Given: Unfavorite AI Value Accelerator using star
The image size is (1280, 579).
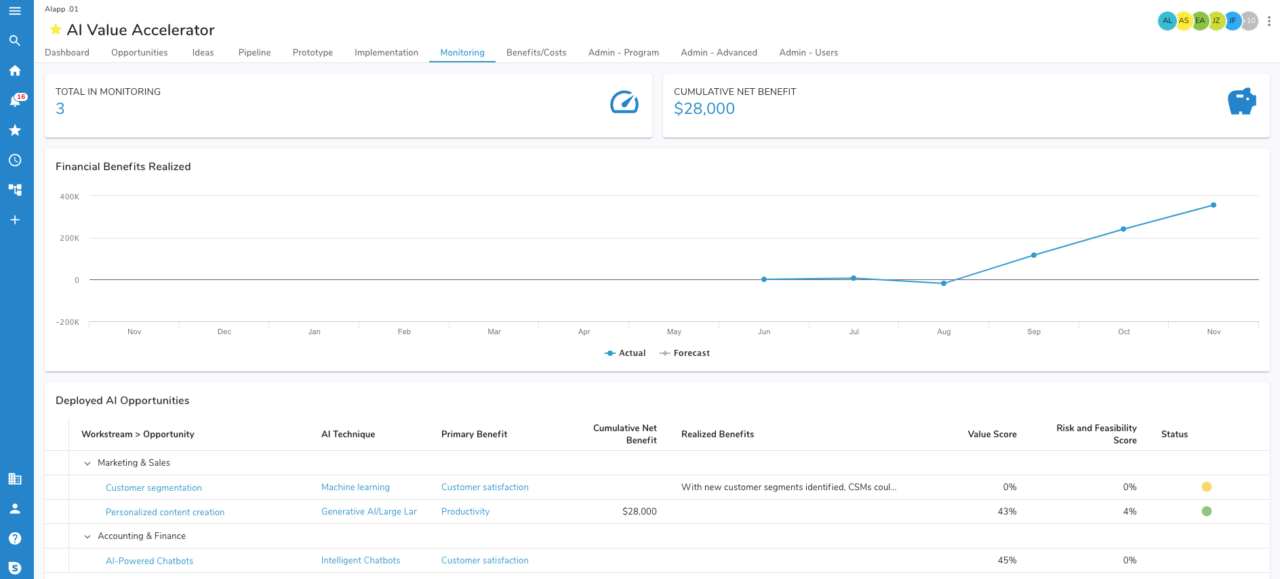Looking at the screenshot, I should [55, 30].
